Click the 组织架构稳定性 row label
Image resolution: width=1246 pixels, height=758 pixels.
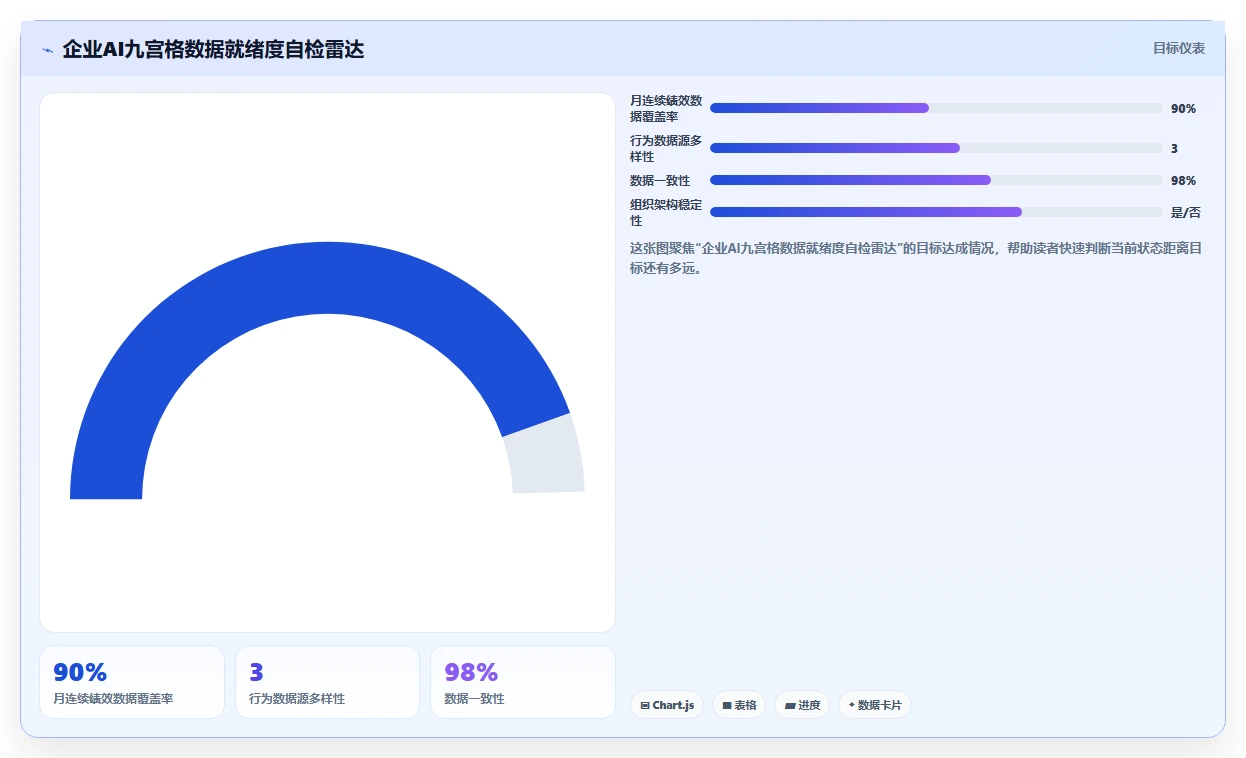click(666, 212)
